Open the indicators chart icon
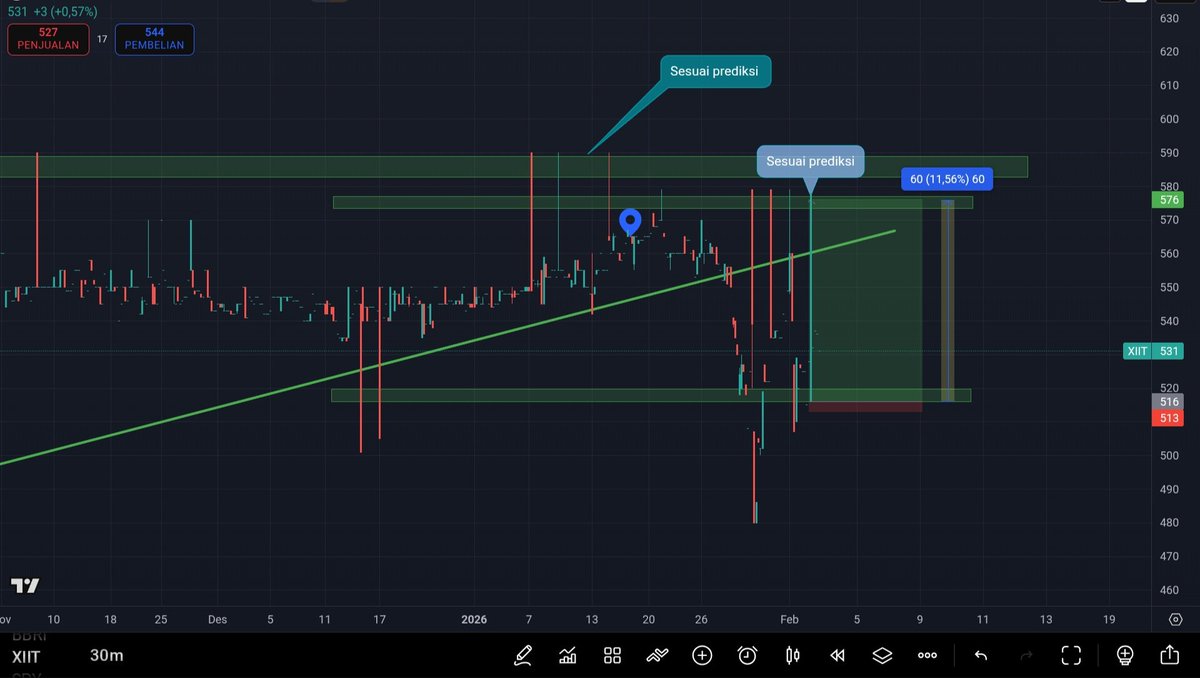This screenshot has width=1200, height=678. pyautogui.click(x=568, y=656)
